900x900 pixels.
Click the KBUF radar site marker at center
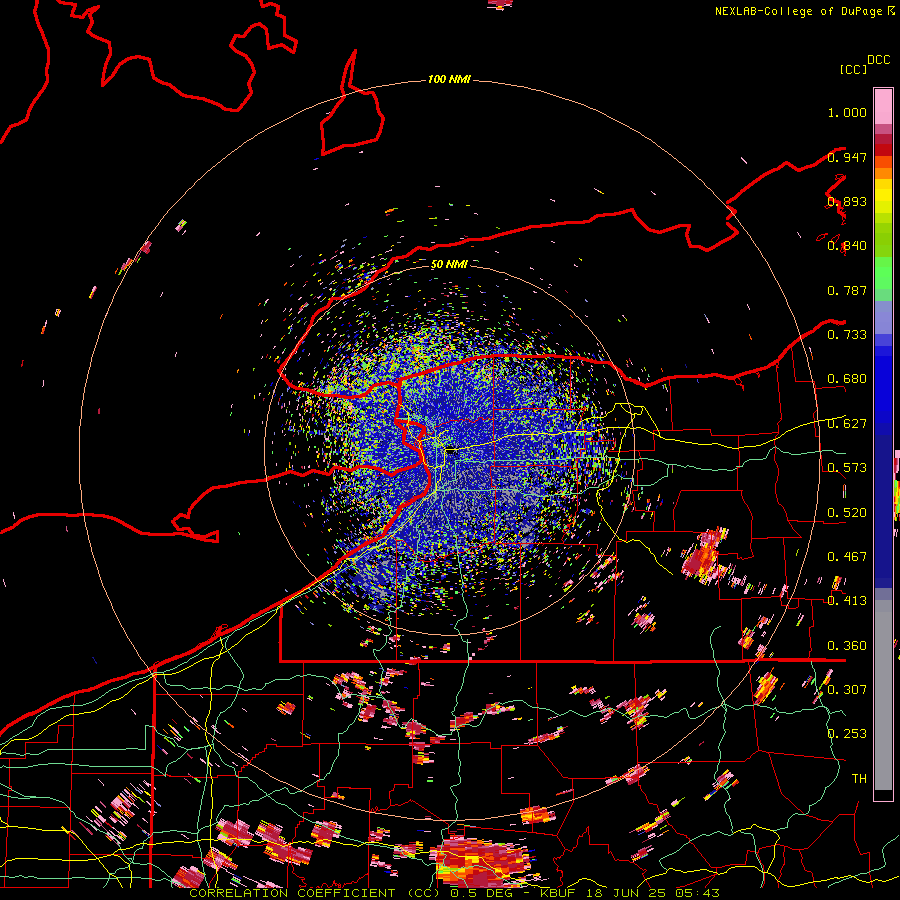click(451, 451)
